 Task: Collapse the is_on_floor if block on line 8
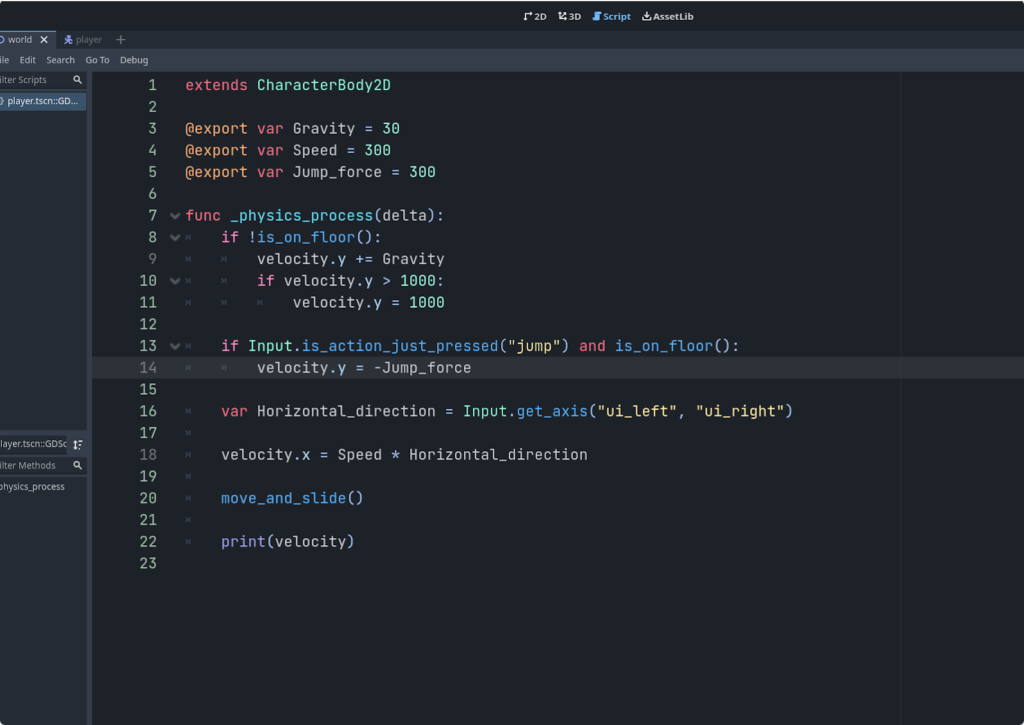[174, 237]
